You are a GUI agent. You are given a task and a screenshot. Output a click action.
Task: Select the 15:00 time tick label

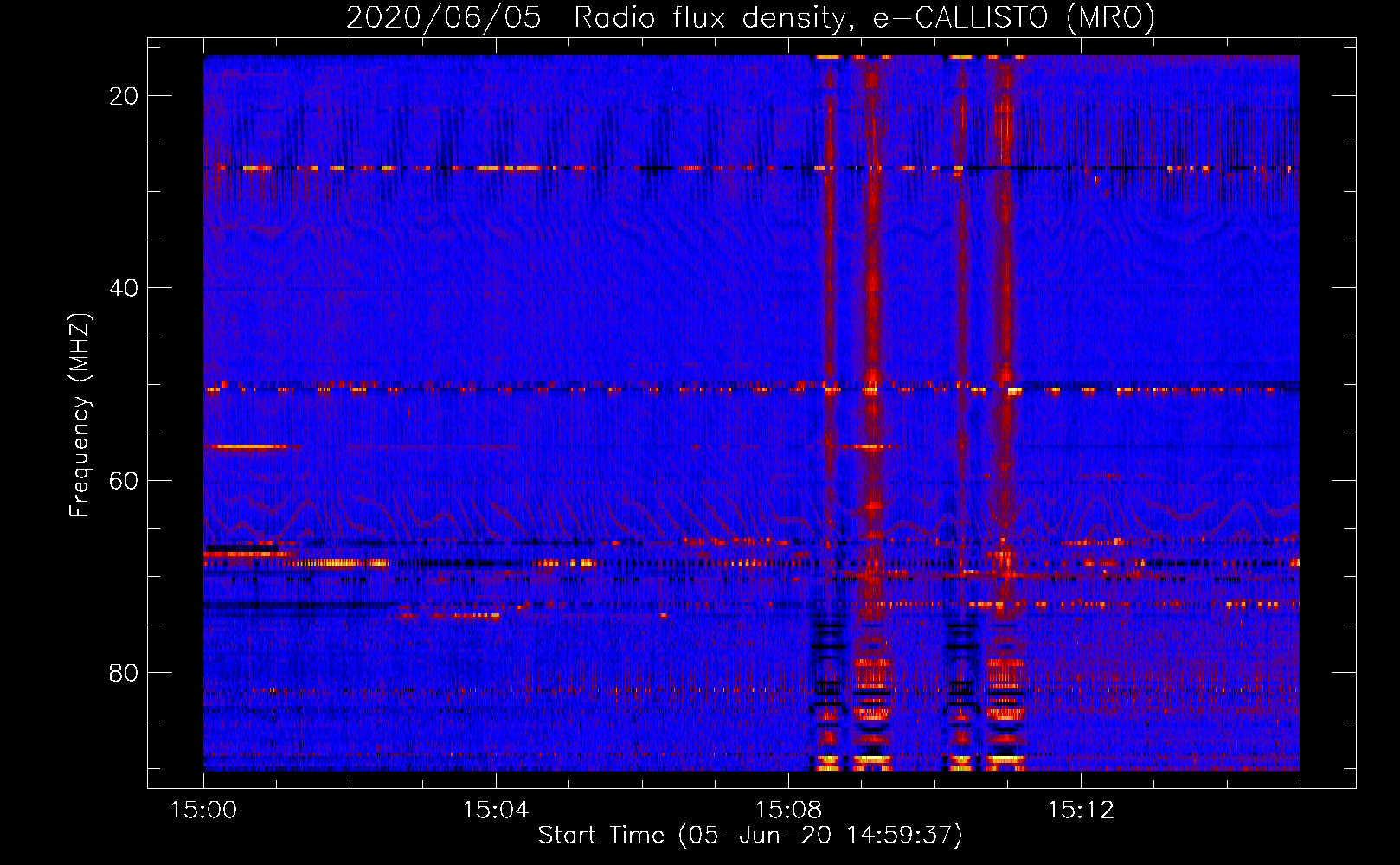click(203, 811)
